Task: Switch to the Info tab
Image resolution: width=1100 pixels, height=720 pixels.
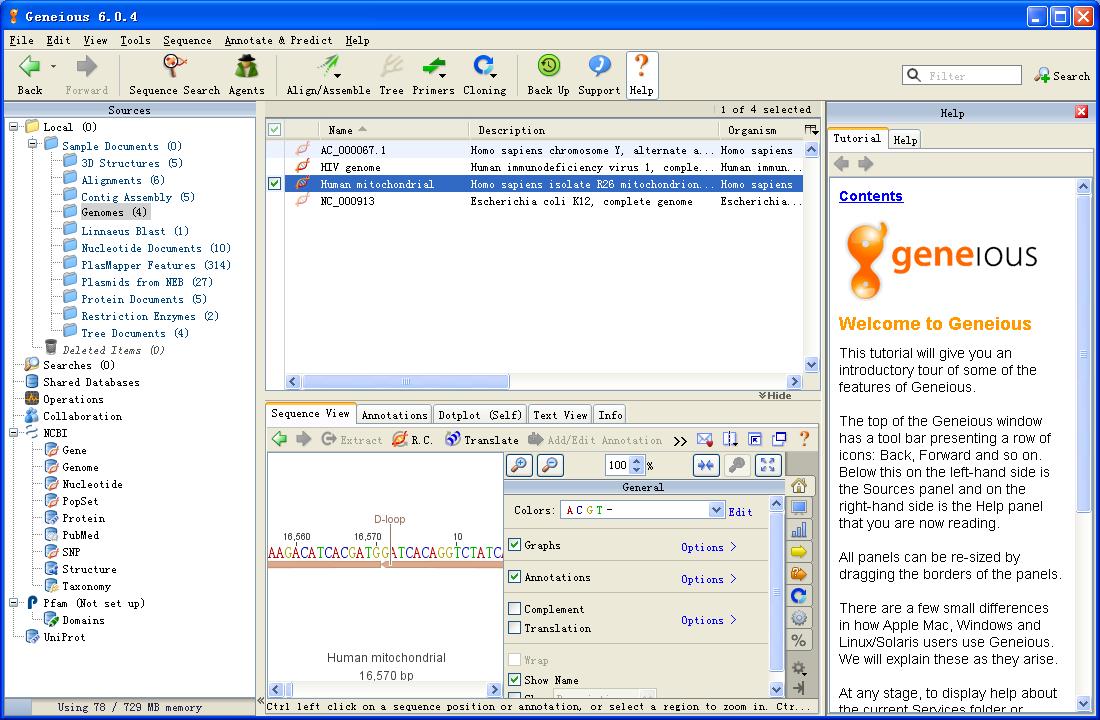Action: tap(610, 415)
